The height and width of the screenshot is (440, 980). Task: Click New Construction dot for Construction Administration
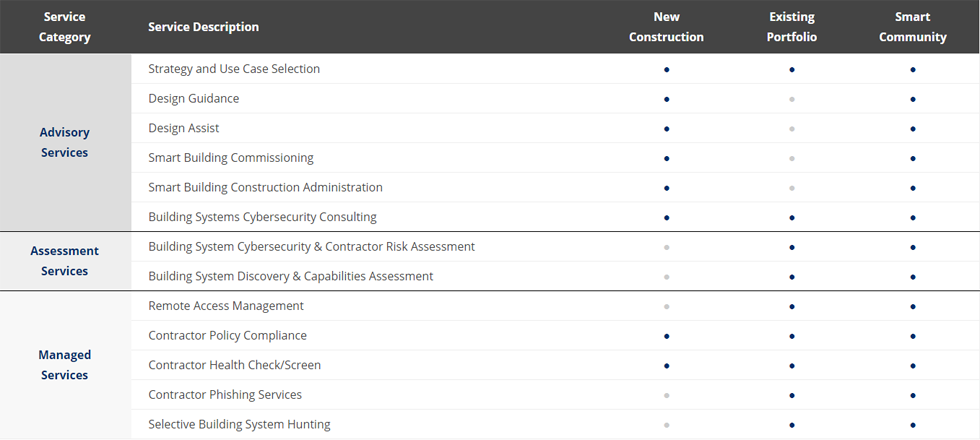tap(667, 188)
